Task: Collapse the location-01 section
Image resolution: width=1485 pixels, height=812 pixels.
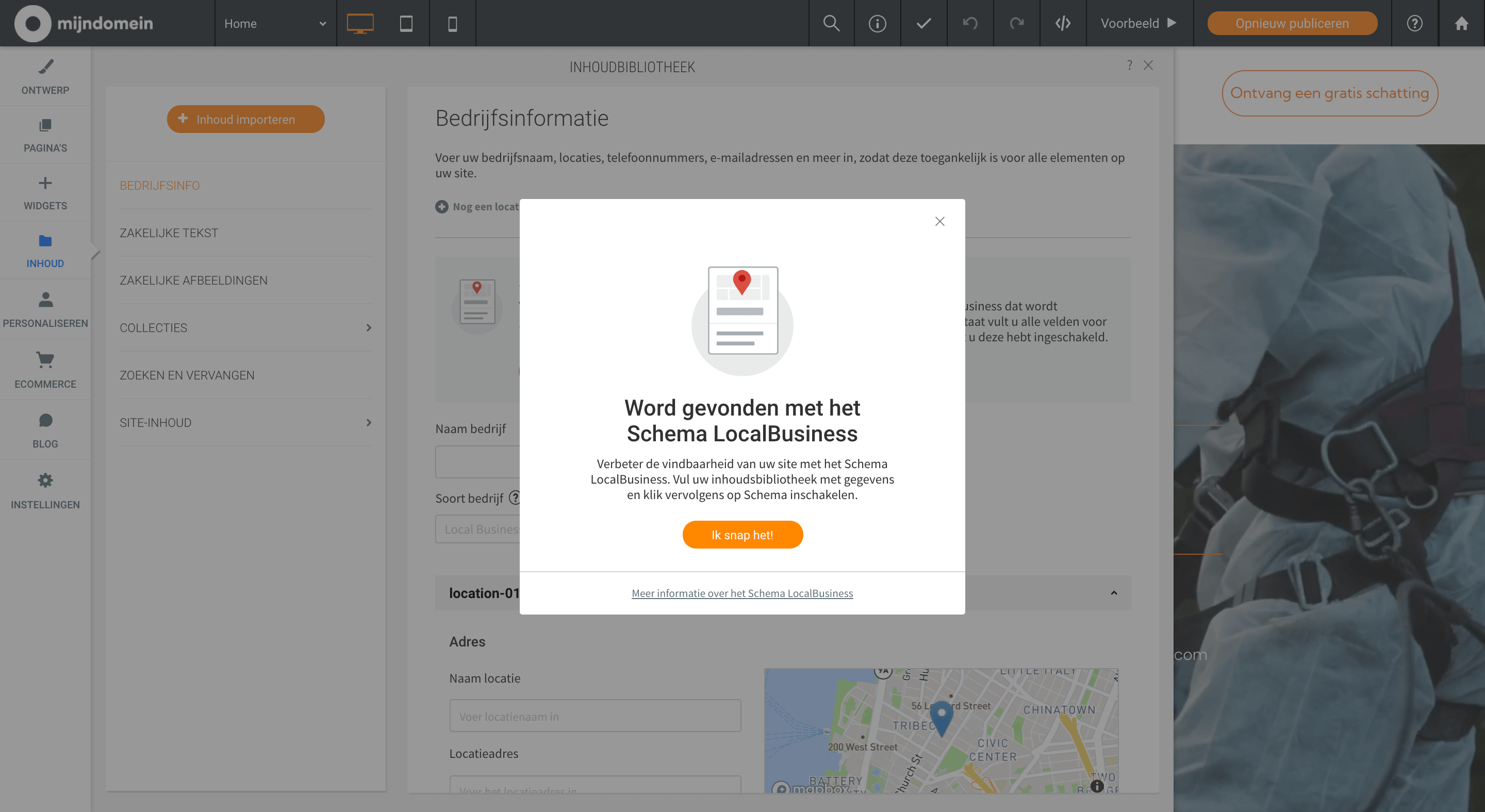Action: click(x=1113, y=592)
